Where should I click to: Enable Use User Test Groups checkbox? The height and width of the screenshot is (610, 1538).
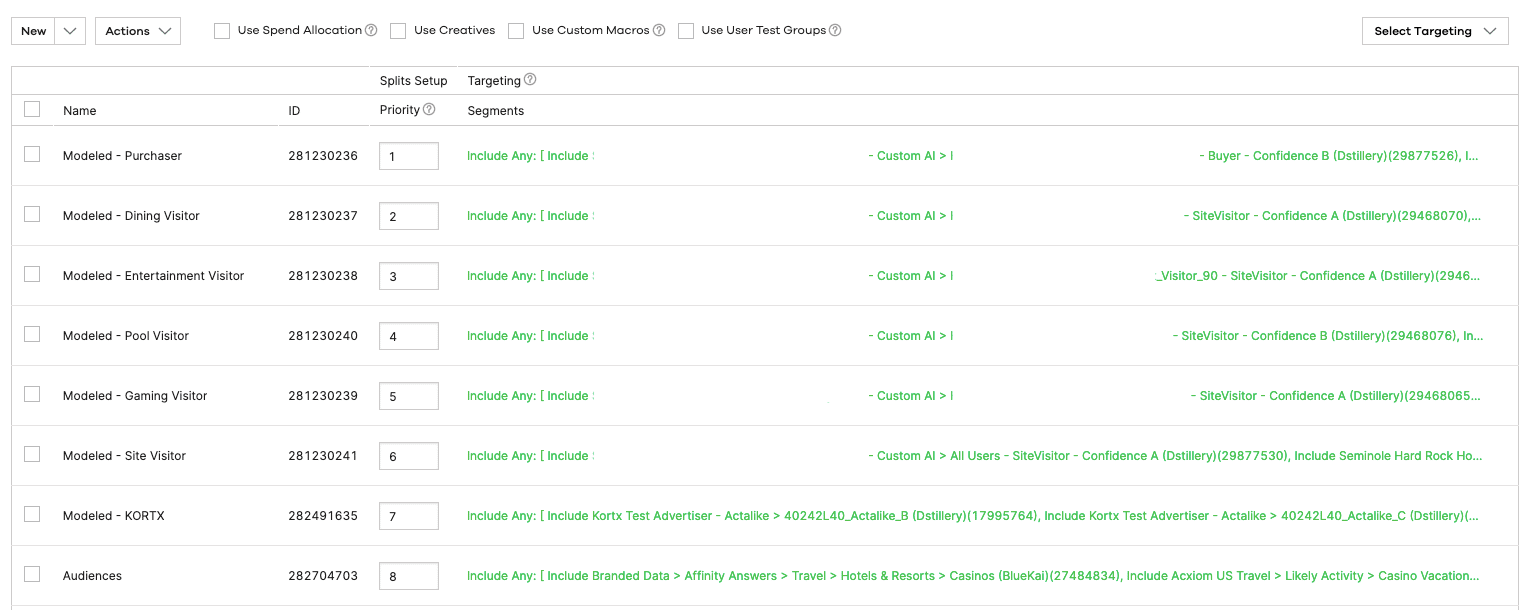point(686,31)
